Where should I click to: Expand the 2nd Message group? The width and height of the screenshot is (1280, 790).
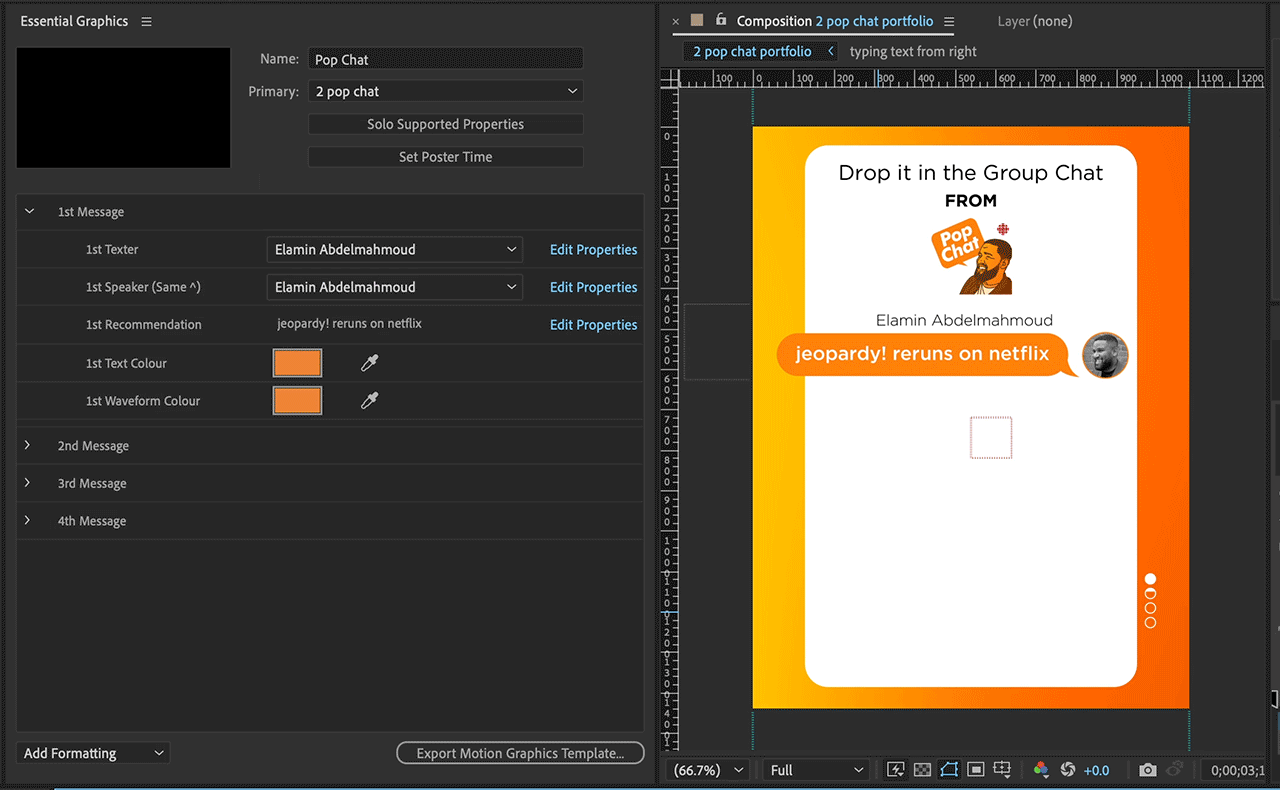[x=28, y=445]
